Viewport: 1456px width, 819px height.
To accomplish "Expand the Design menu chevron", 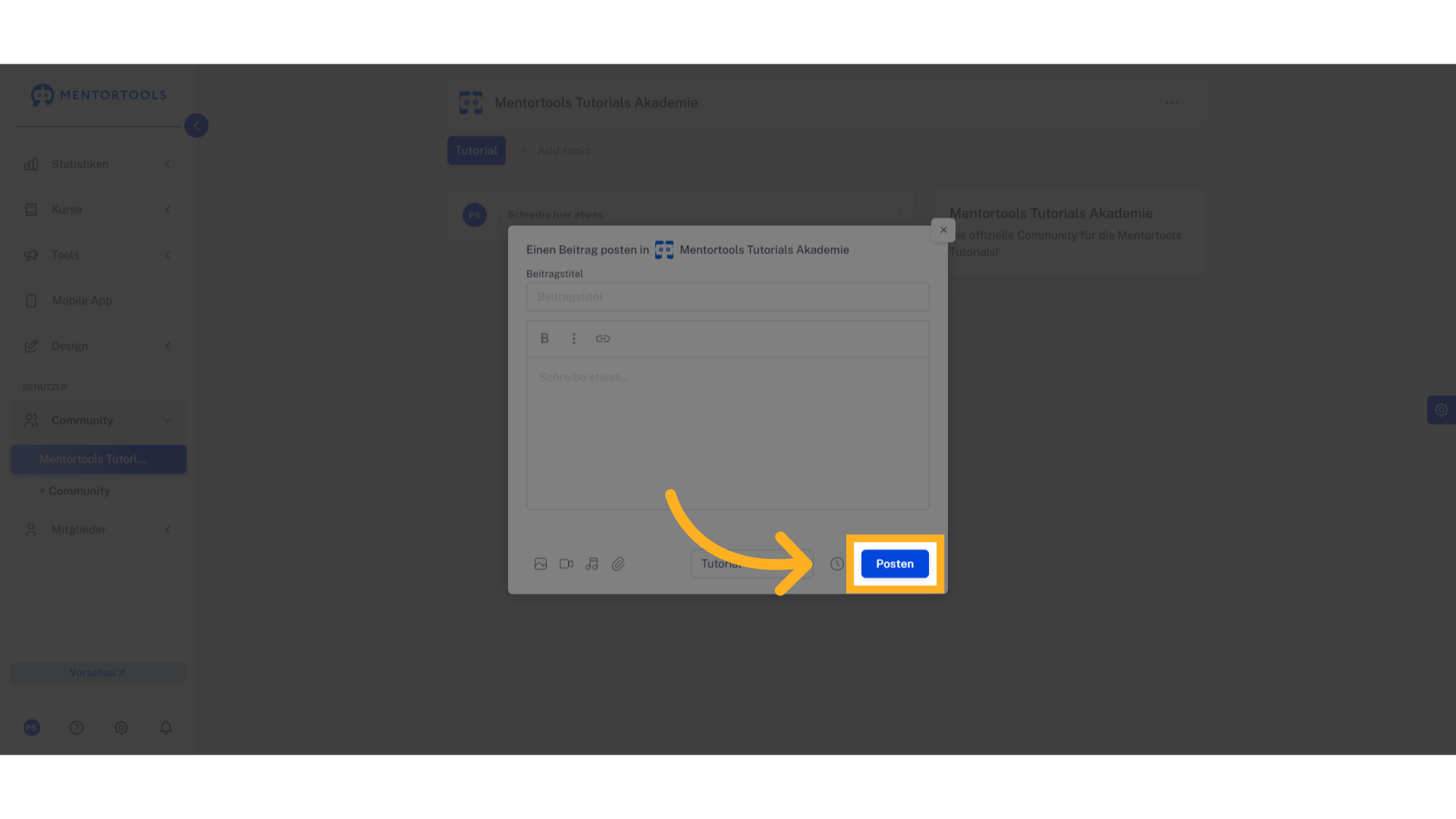I will pyautogui.click(x=168, y=347).
